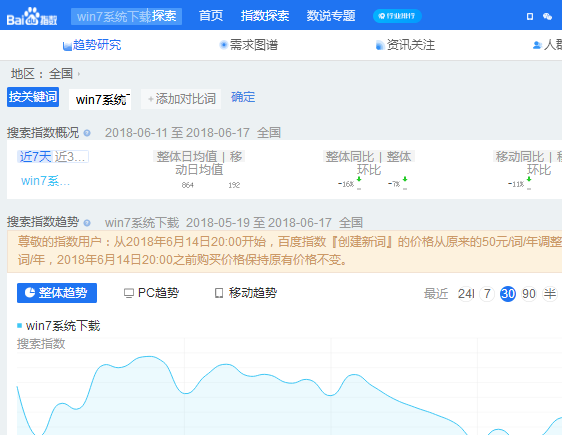Switch overview to 近7天
This screenshot has width=562, height=435.
tap(35, 157)
